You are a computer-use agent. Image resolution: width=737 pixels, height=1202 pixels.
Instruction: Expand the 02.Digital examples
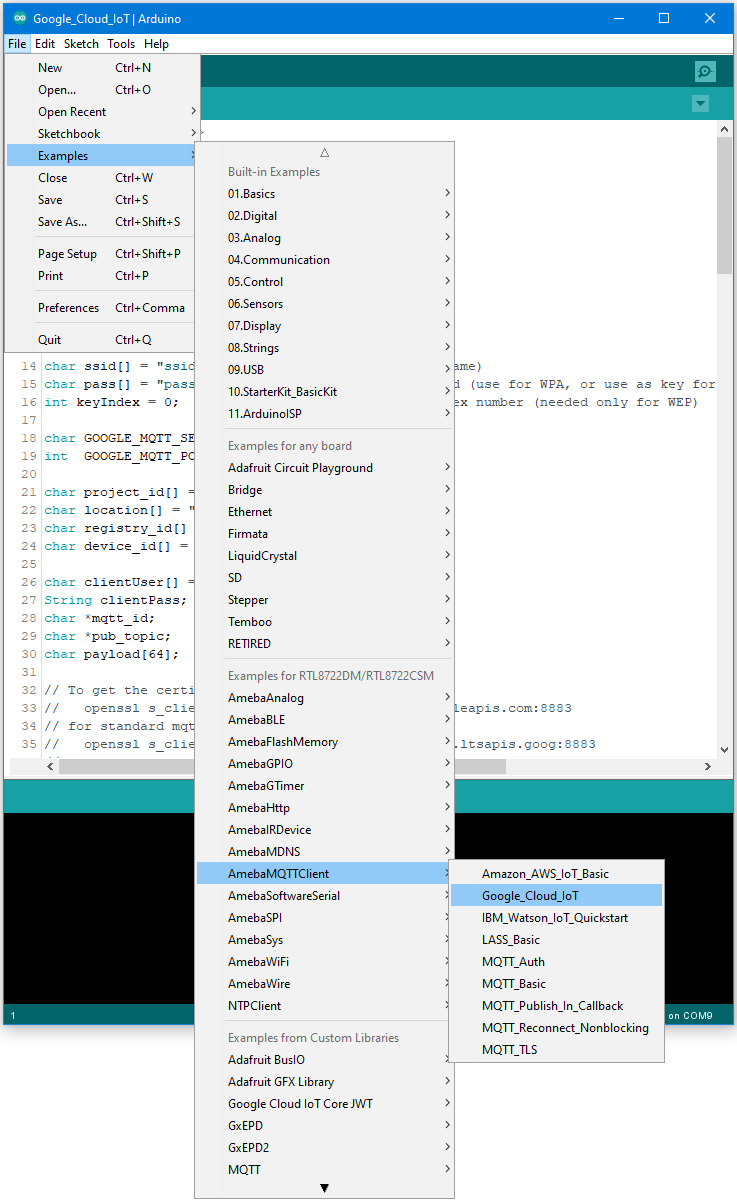[325, 216]
